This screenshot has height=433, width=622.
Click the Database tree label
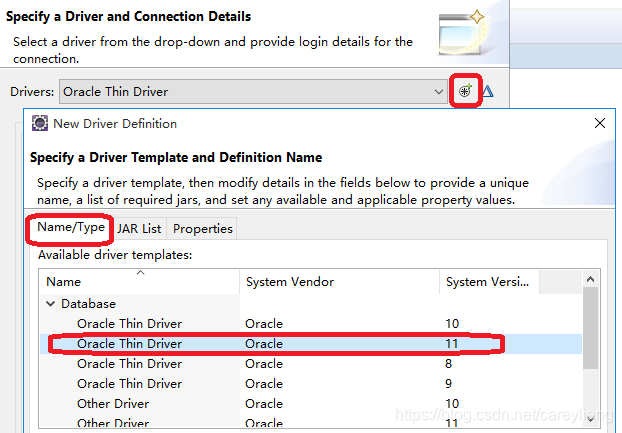(88, 304)
